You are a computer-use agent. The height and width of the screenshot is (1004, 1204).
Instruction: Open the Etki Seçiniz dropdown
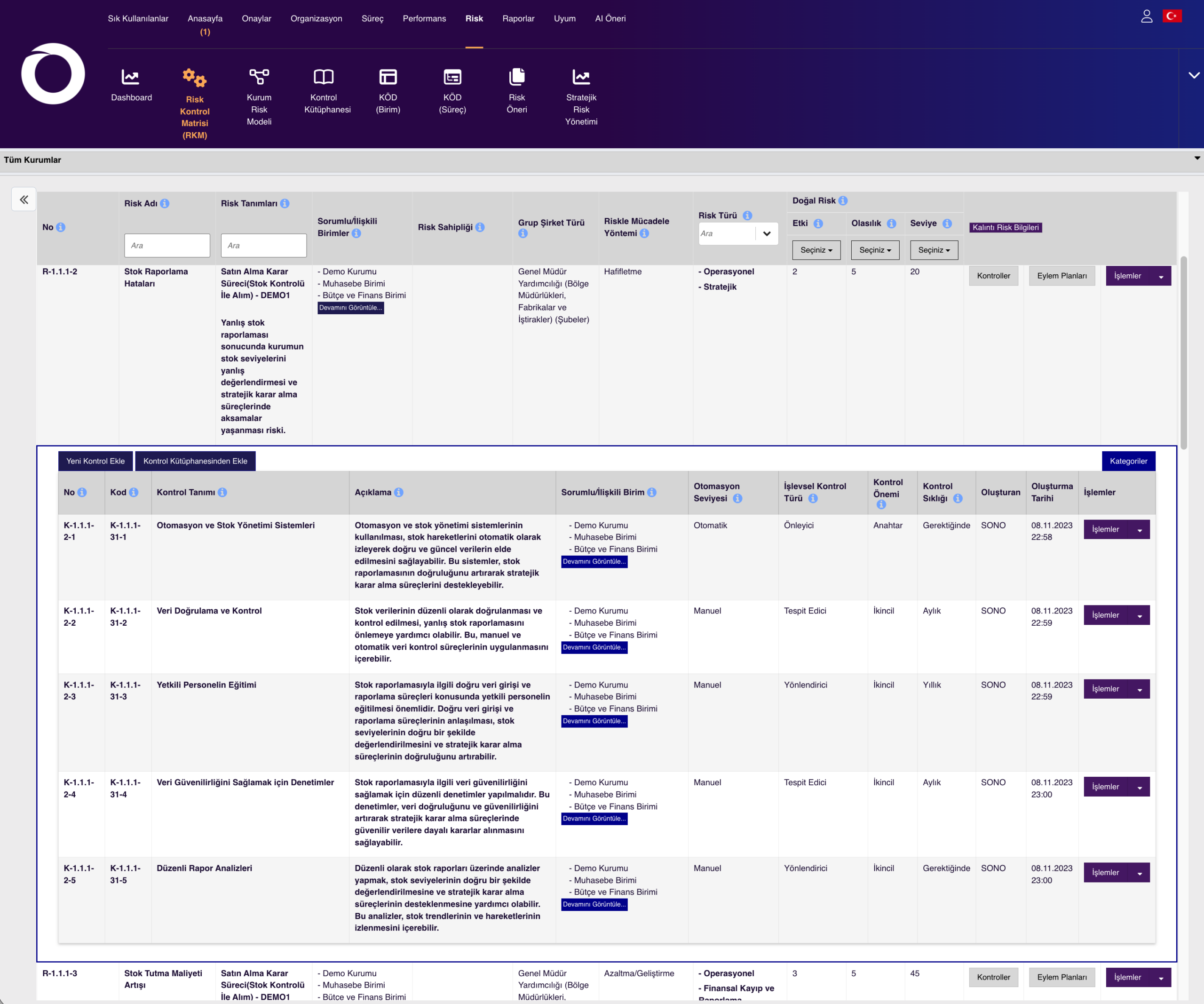816,250
